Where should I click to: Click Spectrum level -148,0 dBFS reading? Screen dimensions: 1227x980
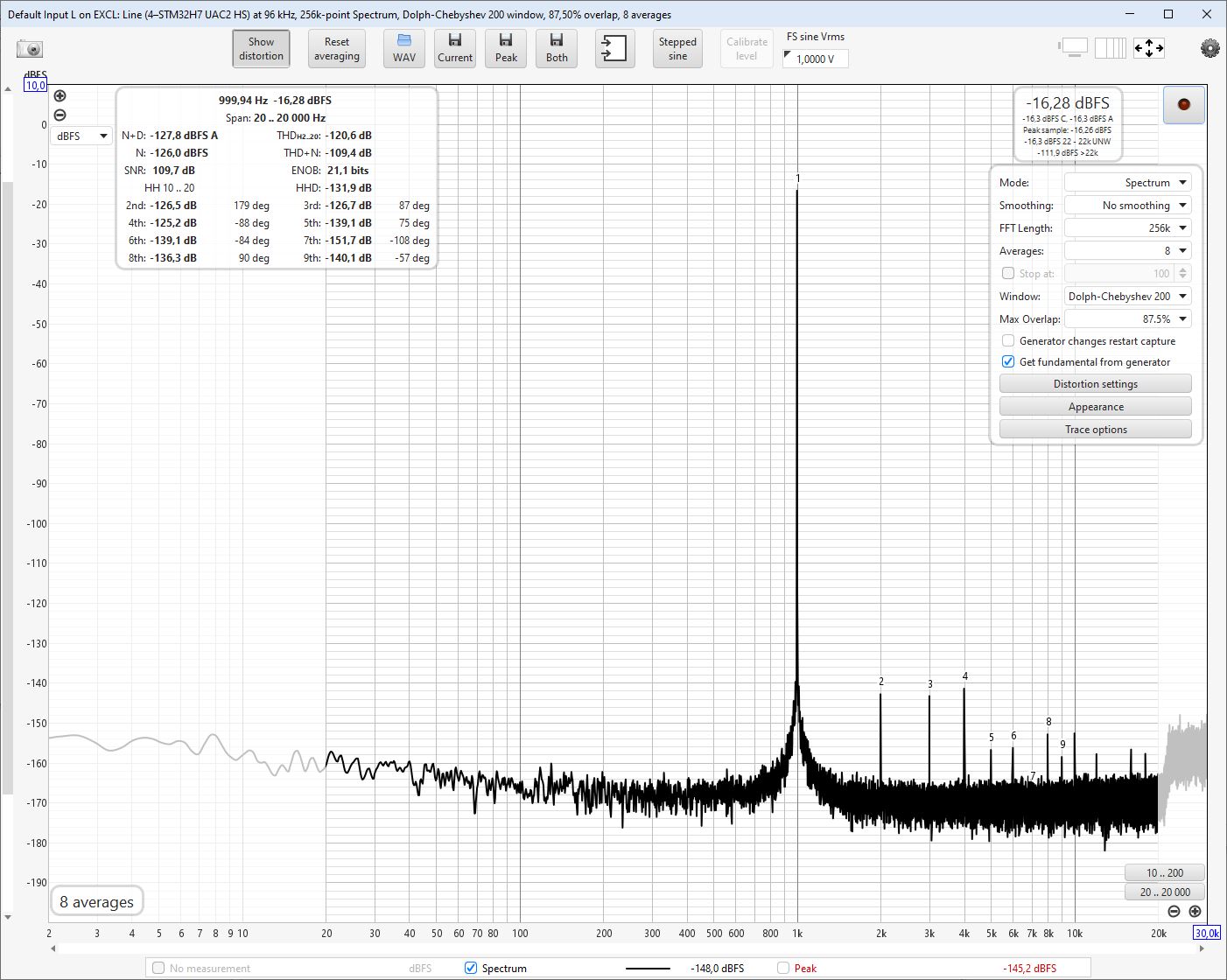(x=717, y=969)
